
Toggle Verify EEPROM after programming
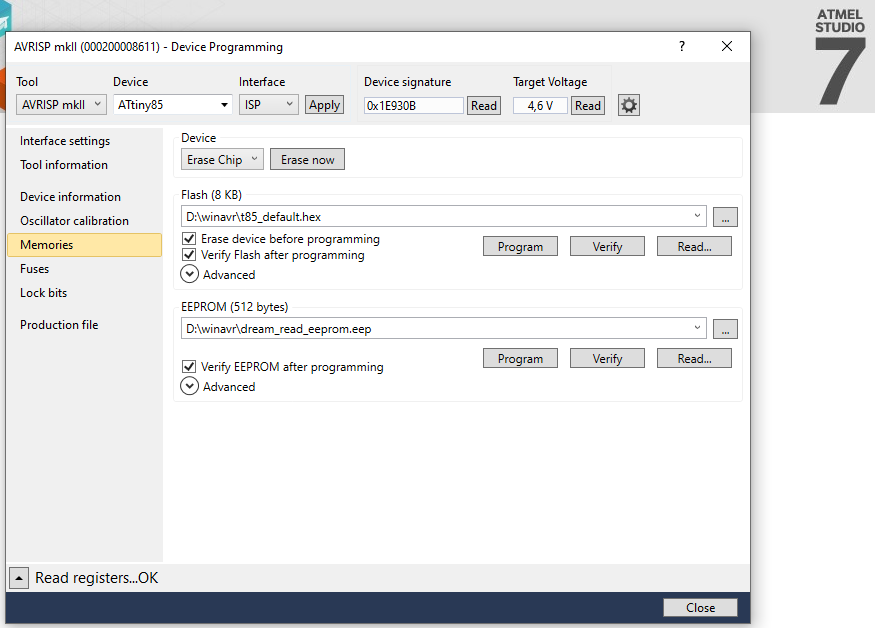pyautogui.click(x=189, y=367)
